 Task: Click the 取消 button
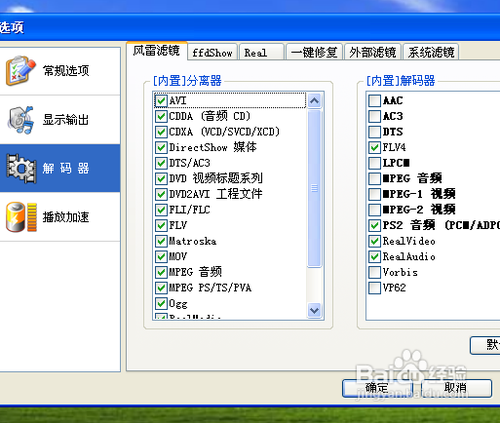[x=456, y=388]
